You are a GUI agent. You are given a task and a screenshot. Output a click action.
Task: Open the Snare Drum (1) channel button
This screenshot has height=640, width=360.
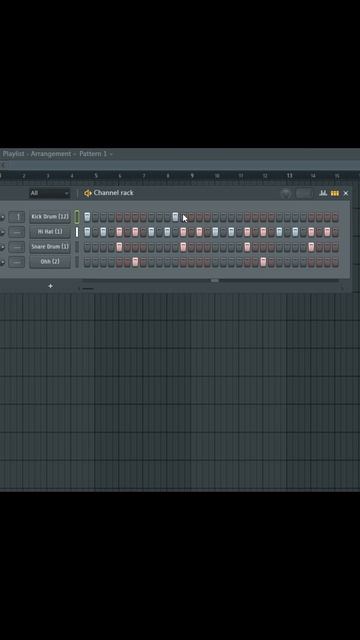click(50, 247)
